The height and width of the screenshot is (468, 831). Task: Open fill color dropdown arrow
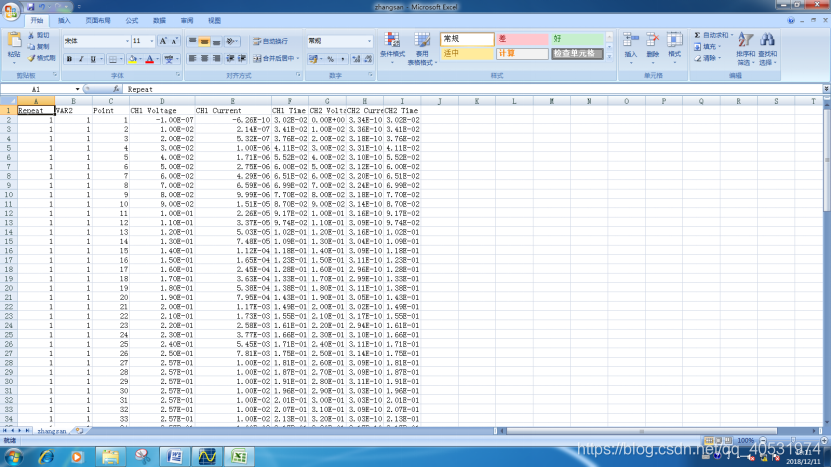point(140,59)
